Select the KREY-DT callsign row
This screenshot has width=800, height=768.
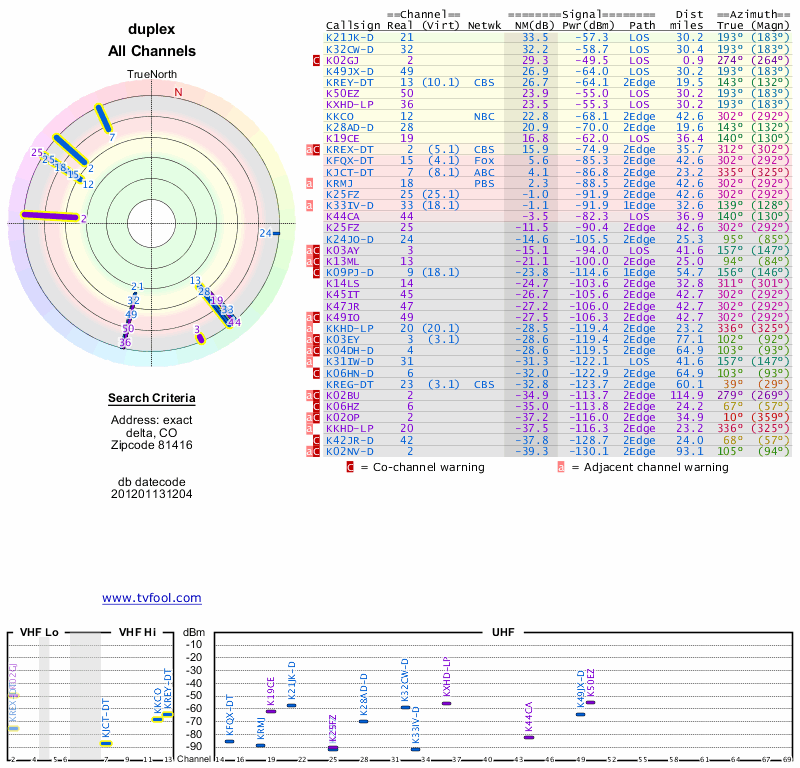[x=349, y=82]
